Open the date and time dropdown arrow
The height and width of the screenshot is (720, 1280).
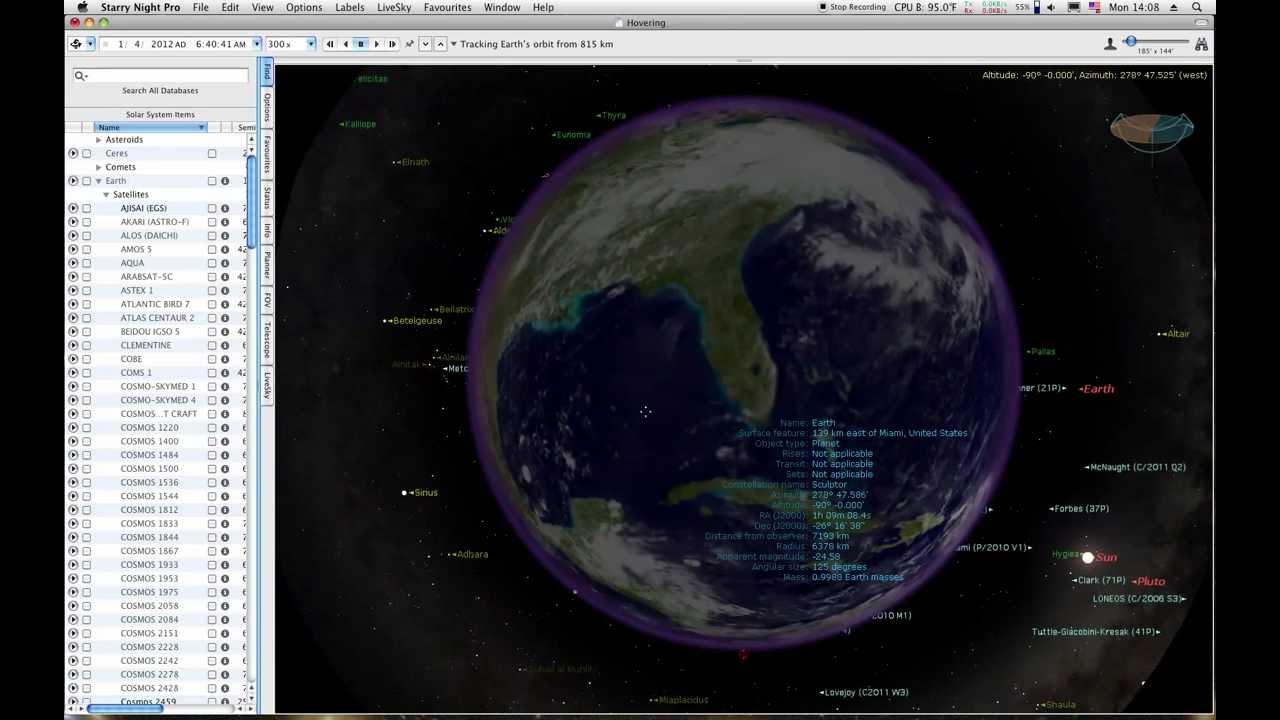click(x=257, y=44)
